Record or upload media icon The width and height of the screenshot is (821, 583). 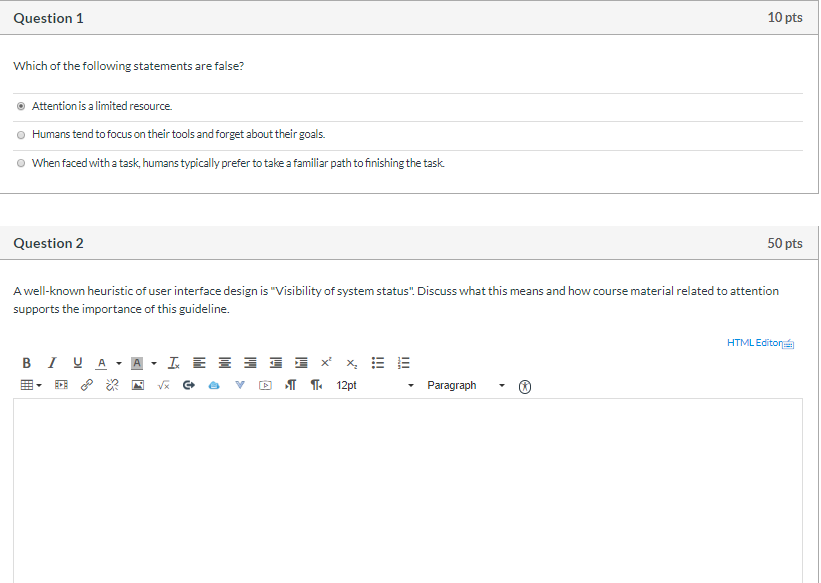[x=265, y=386]
